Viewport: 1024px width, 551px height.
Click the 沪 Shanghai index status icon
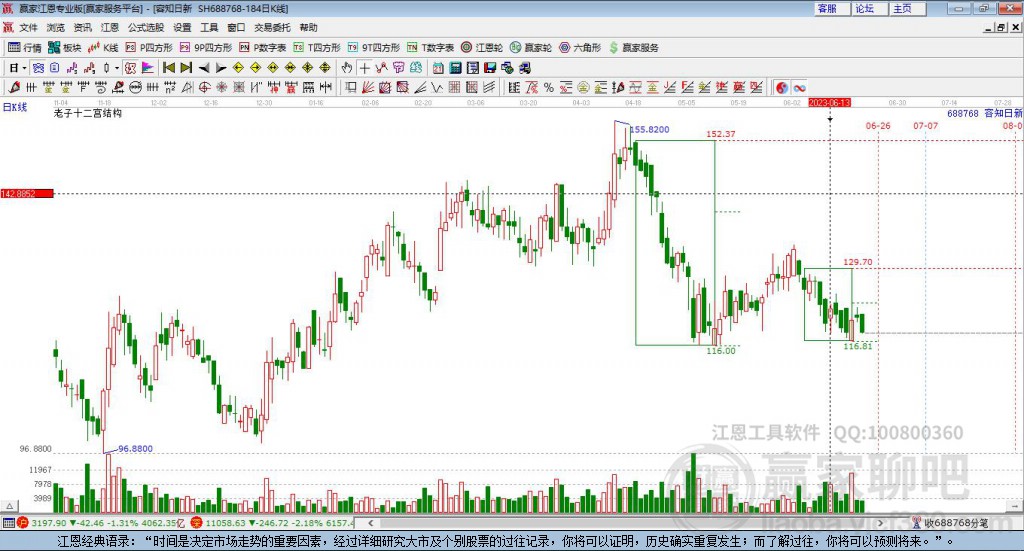pos(23,522)
